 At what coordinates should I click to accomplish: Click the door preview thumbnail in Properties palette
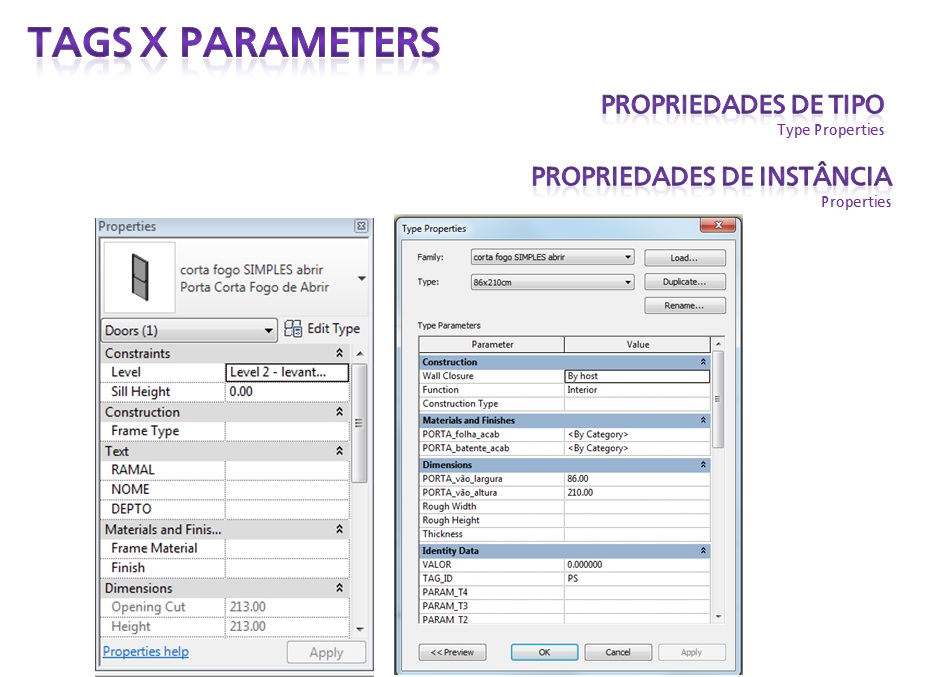point(138,277)
